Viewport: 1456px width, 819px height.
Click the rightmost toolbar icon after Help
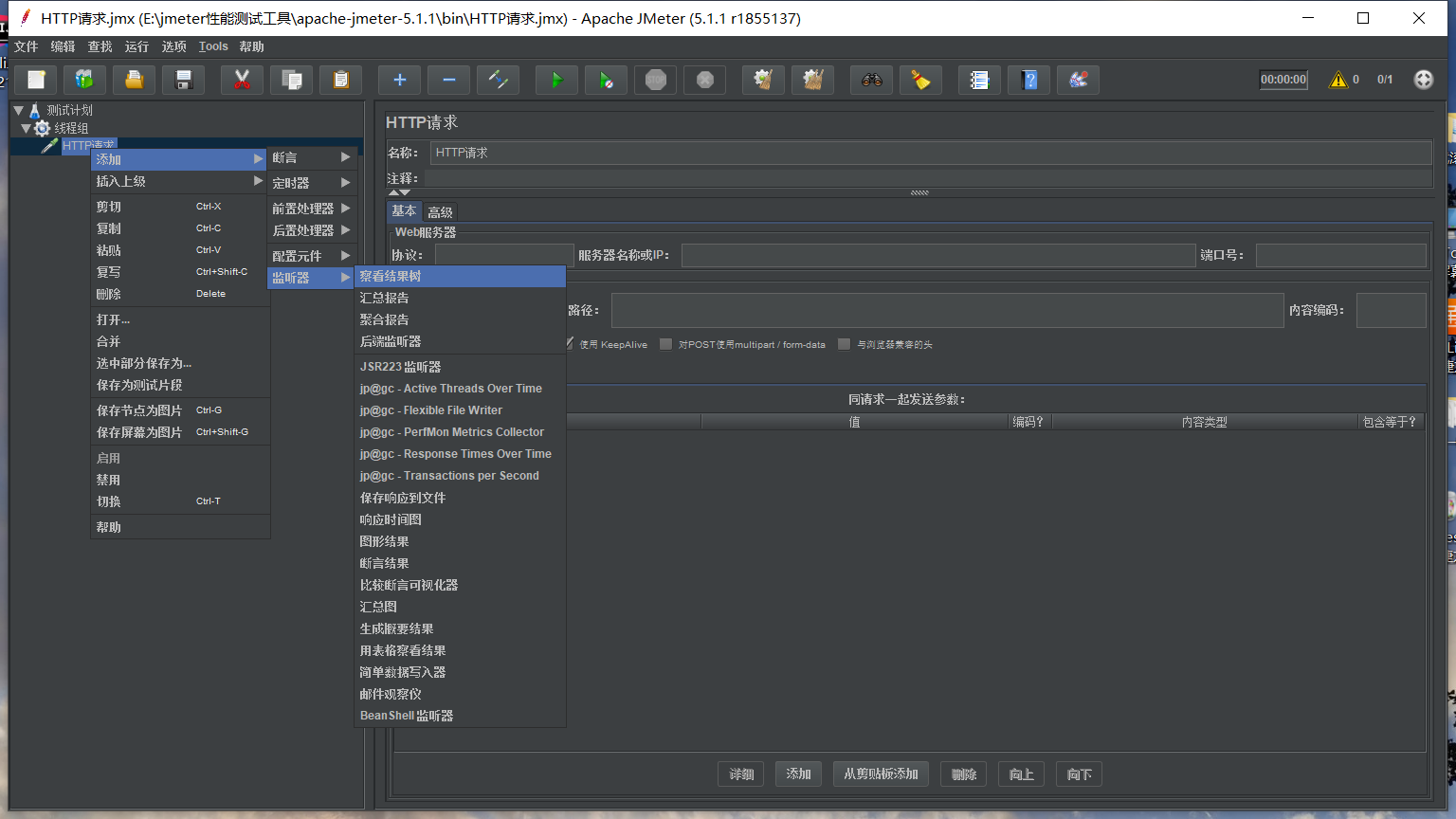click(1079, 81)
